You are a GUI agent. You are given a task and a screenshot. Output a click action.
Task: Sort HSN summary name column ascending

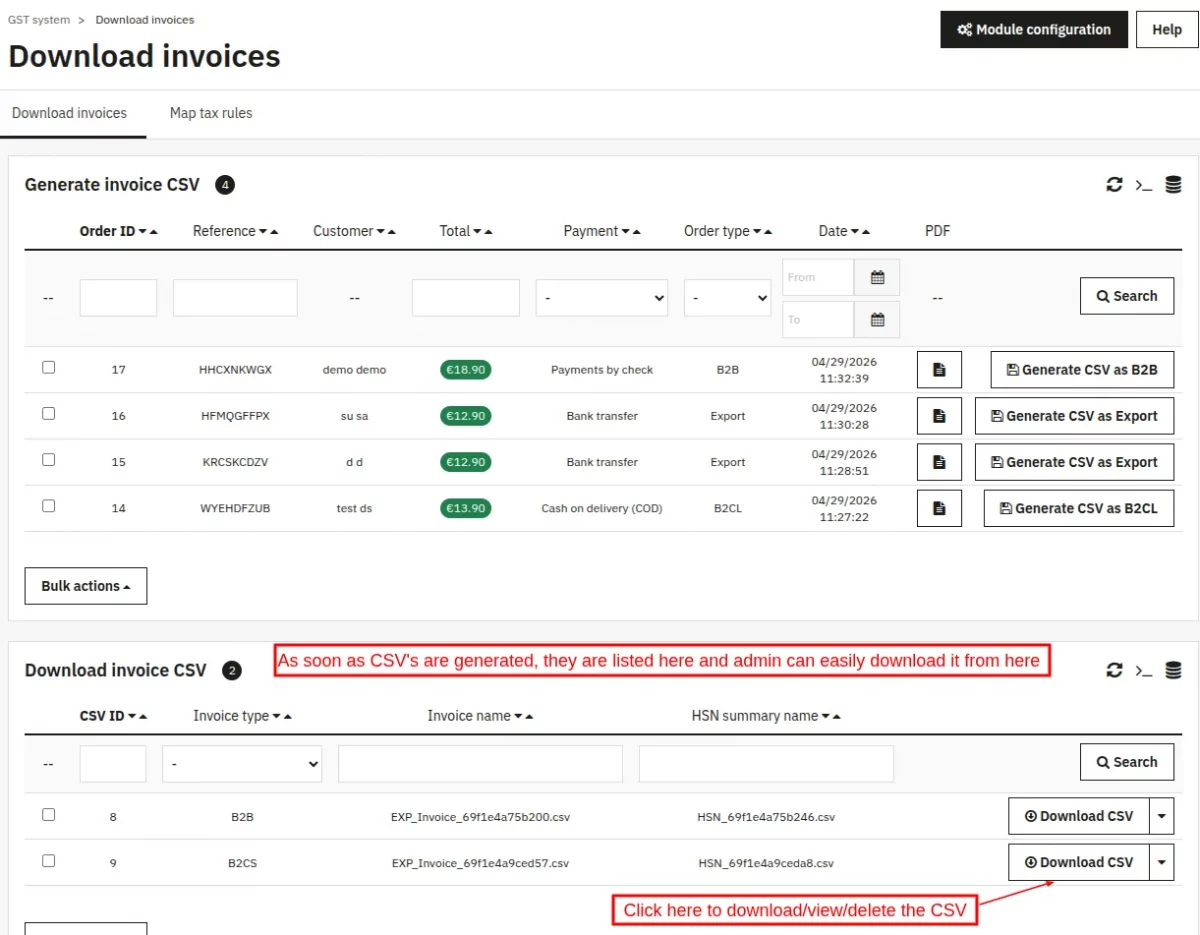pyautogui.click(x=837, y=717)
